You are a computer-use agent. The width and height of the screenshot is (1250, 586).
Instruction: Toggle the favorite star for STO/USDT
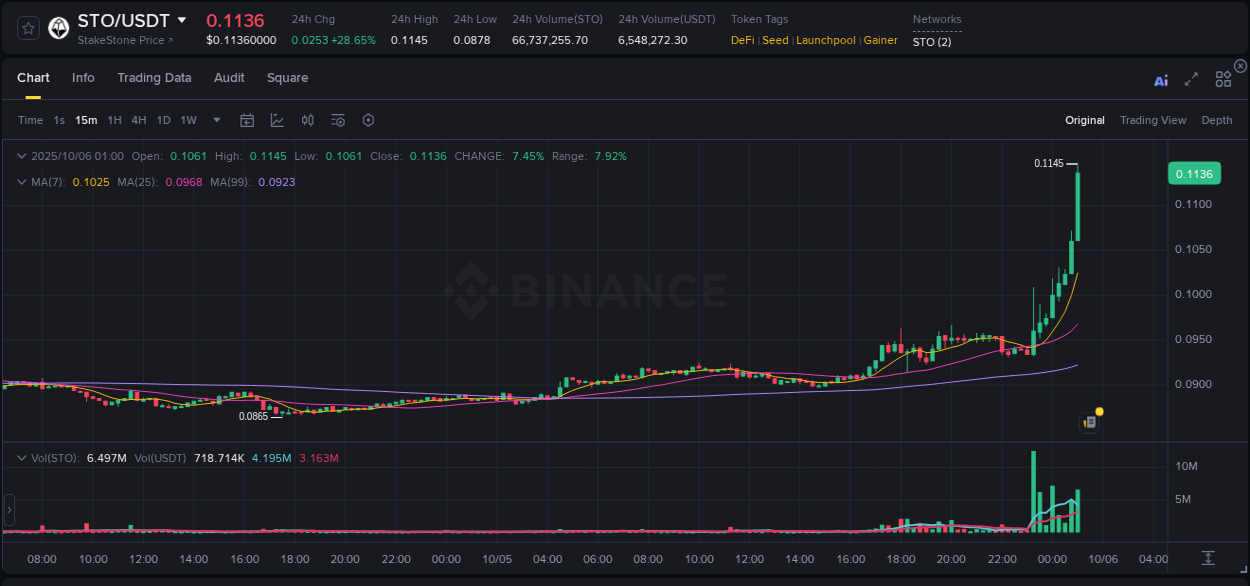27,27
